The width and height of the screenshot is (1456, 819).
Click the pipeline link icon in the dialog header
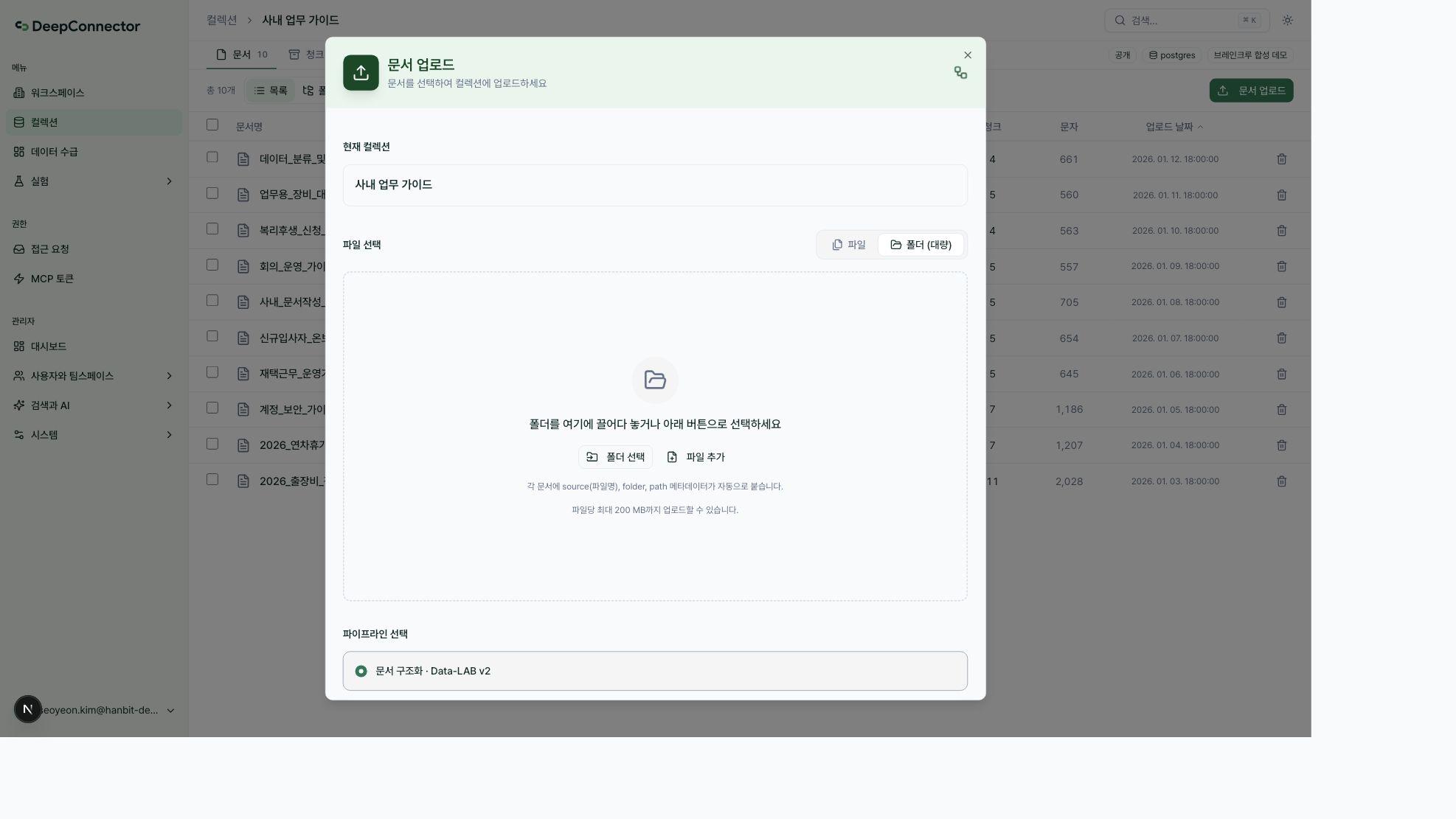960,72
